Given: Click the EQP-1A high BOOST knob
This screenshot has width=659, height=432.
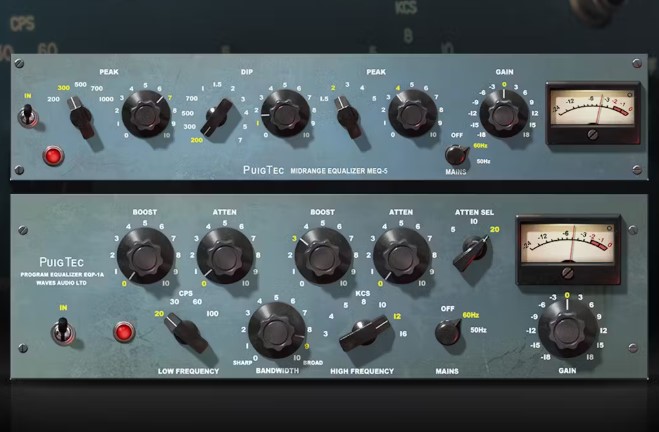Looking at the screenshot, I should tap(323, 256).
